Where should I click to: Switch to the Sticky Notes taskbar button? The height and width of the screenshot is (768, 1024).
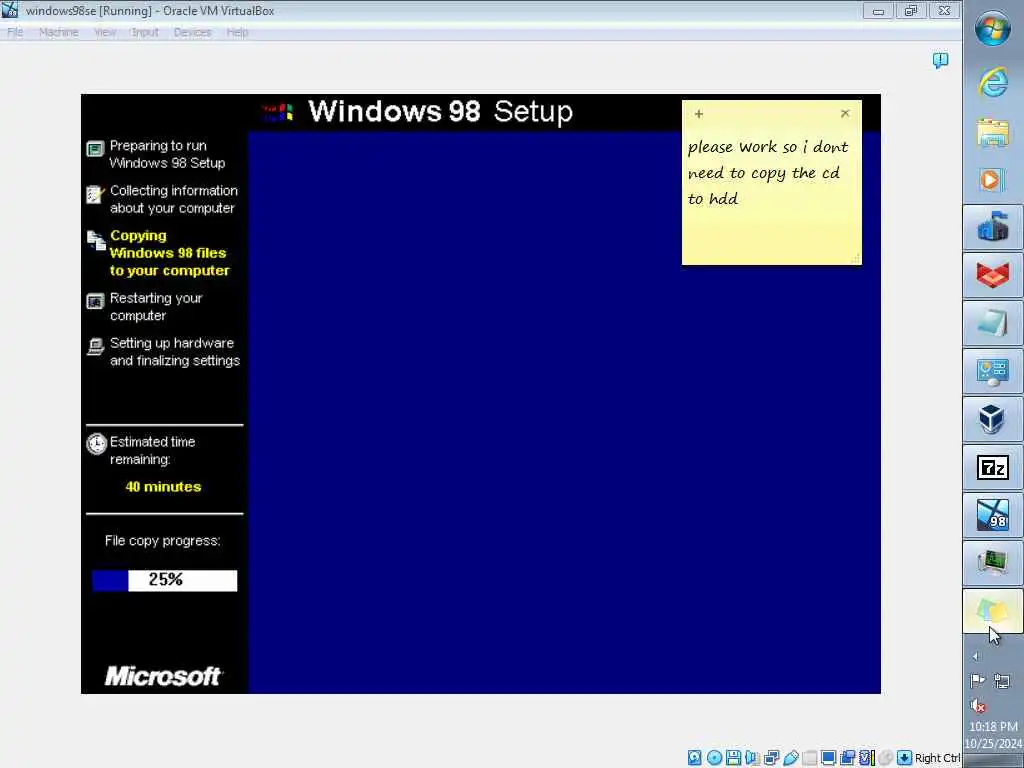(993, 611)
